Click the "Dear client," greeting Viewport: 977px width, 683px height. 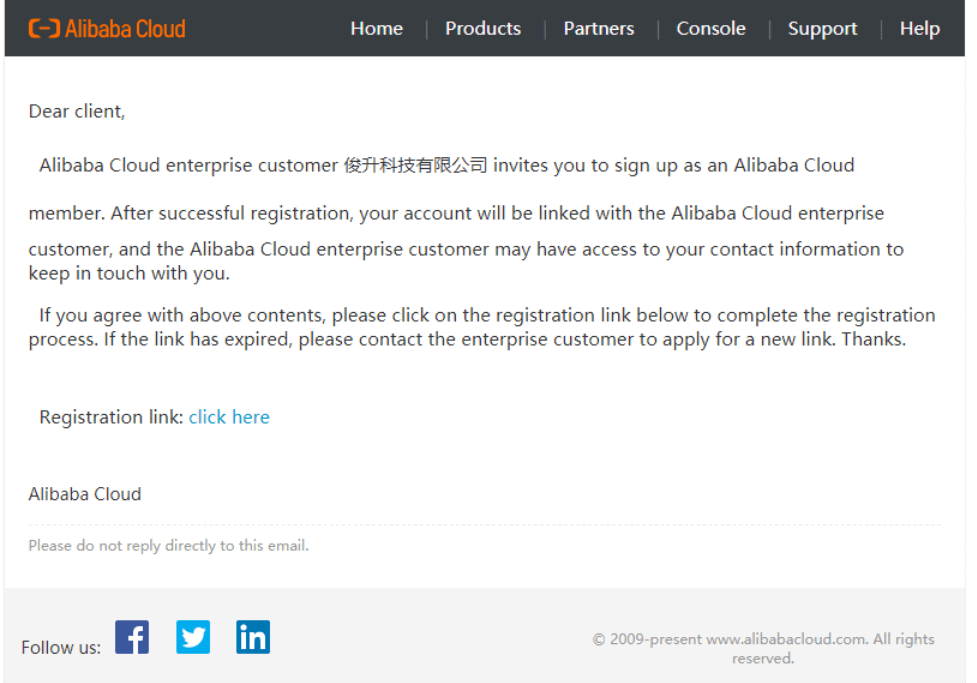pos(77,111)
